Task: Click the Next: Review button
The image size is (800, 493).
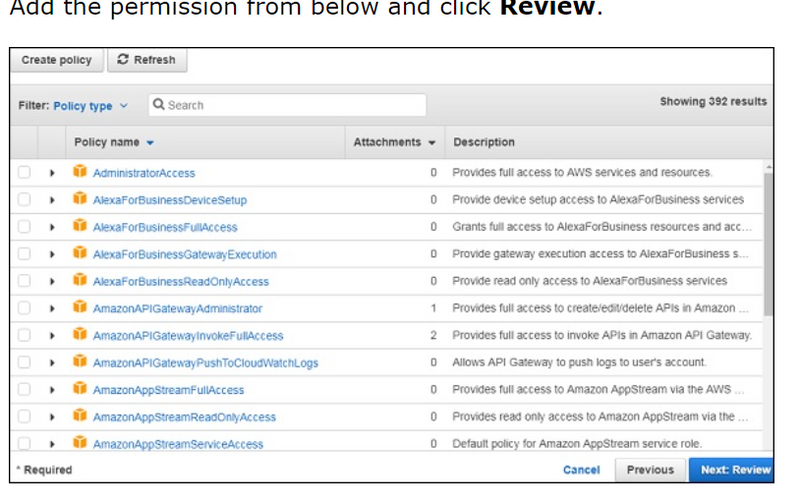Action: click(734, 469)
